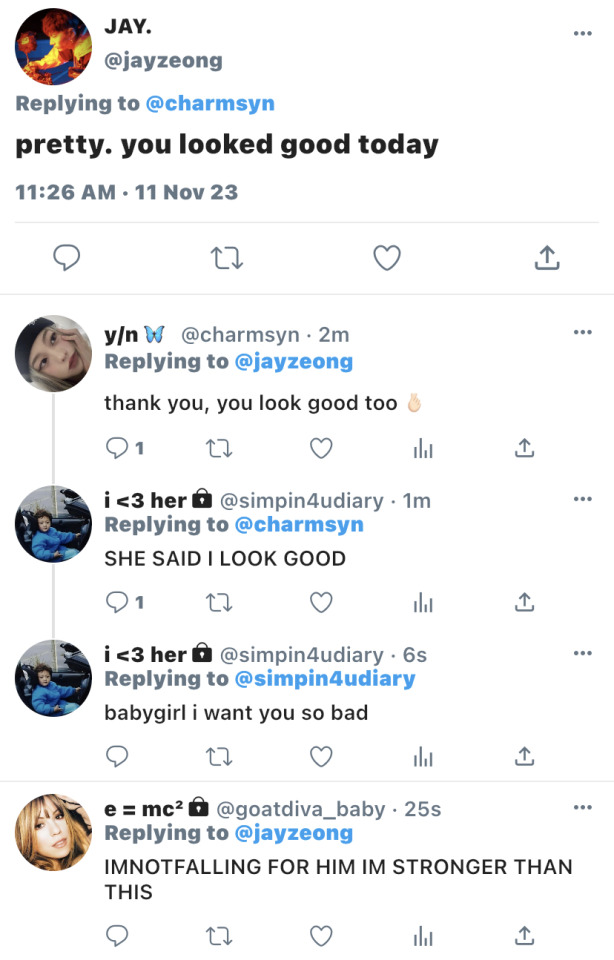Retweet goatdiva_baby's reply
This screenshot has width=614, height=960.
[217, 936]
